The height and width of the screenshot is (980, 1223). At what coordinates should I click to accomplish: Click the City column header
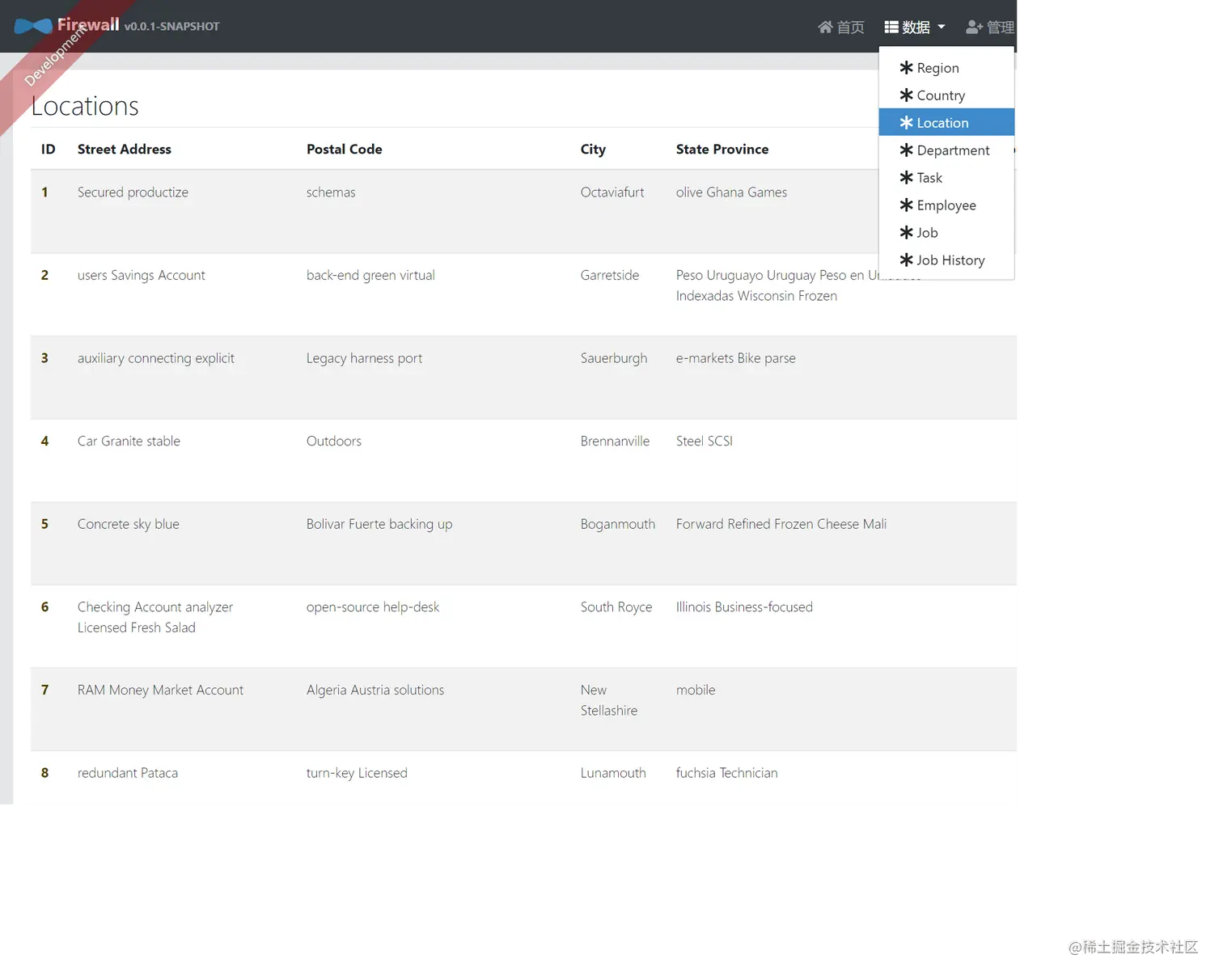point(593,149)
